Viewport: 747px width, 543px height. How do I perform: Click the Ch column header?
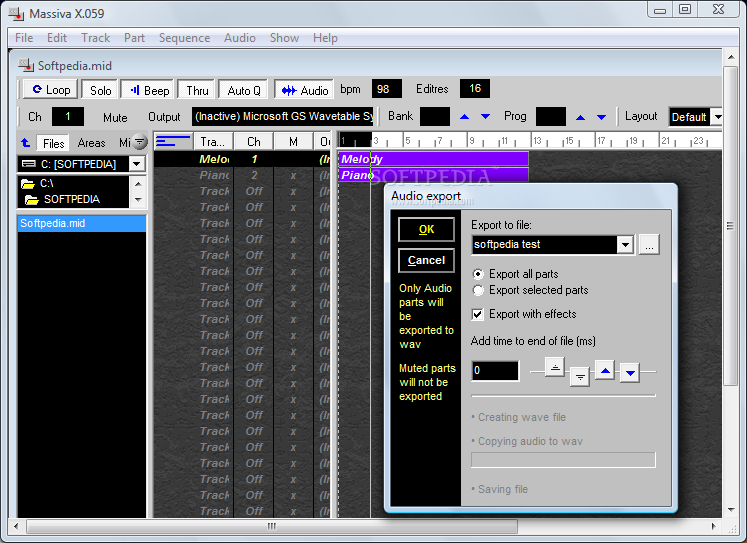[x=254, y=141]
